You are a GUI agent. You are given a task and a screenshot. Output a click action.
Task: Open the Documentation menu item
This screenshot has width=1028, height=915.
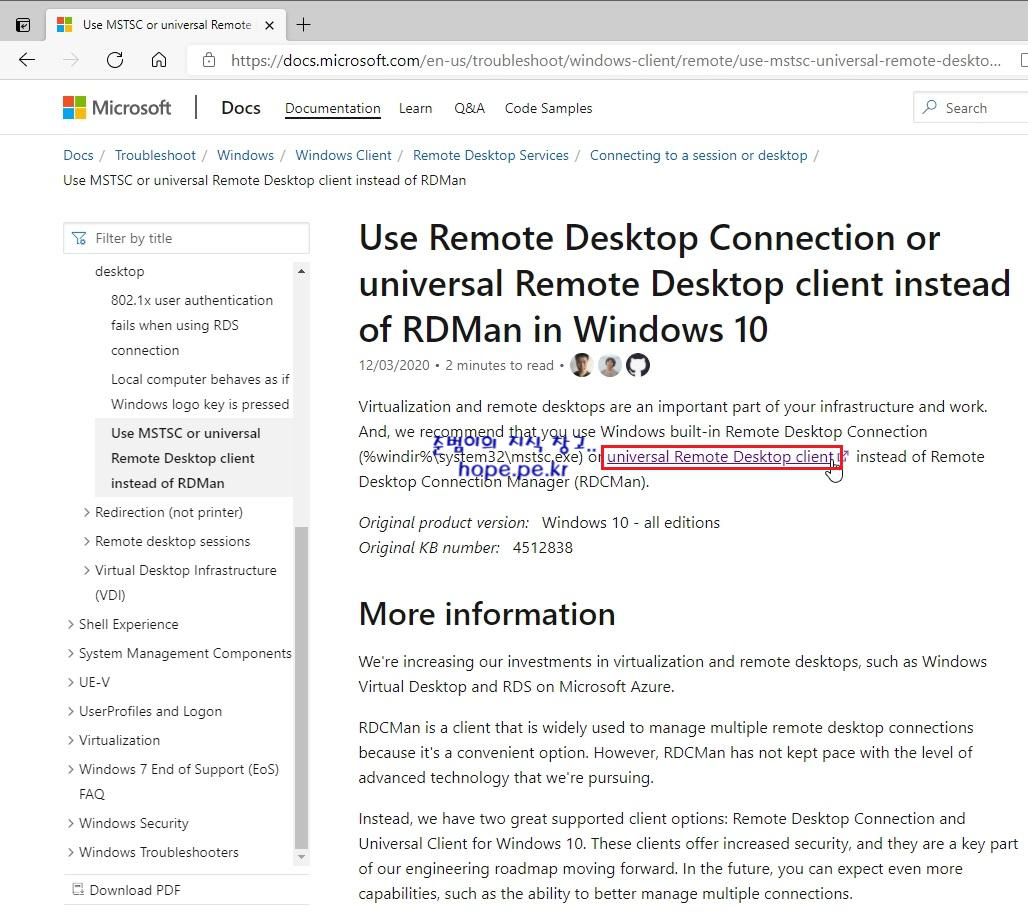point(332,108)
